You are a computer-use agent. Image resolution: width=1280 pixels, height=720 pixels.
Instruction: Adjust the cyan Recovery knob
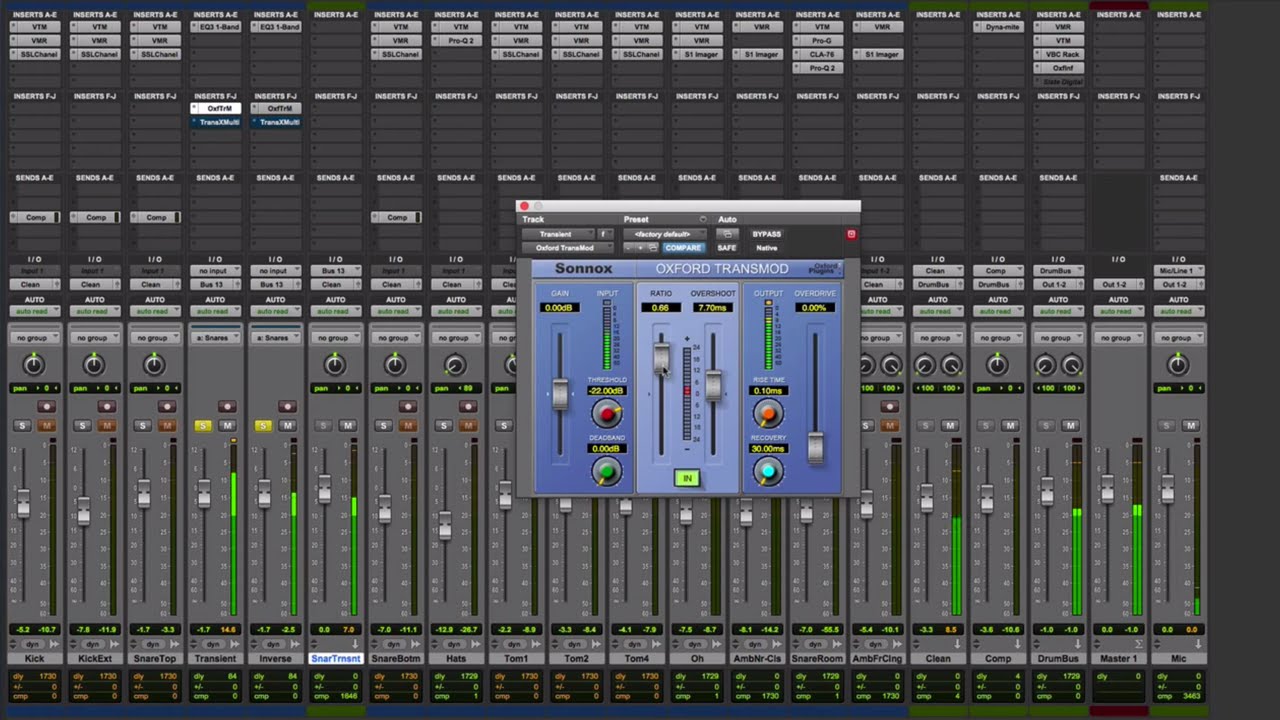point(768,471)
